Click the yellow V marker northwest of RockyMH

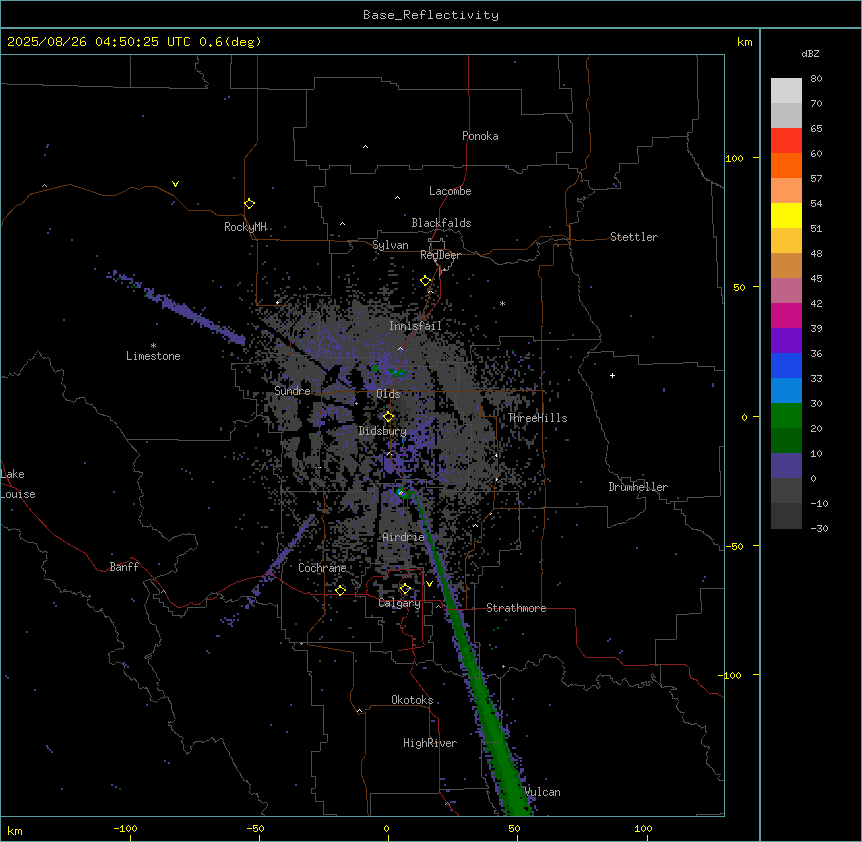175,184
